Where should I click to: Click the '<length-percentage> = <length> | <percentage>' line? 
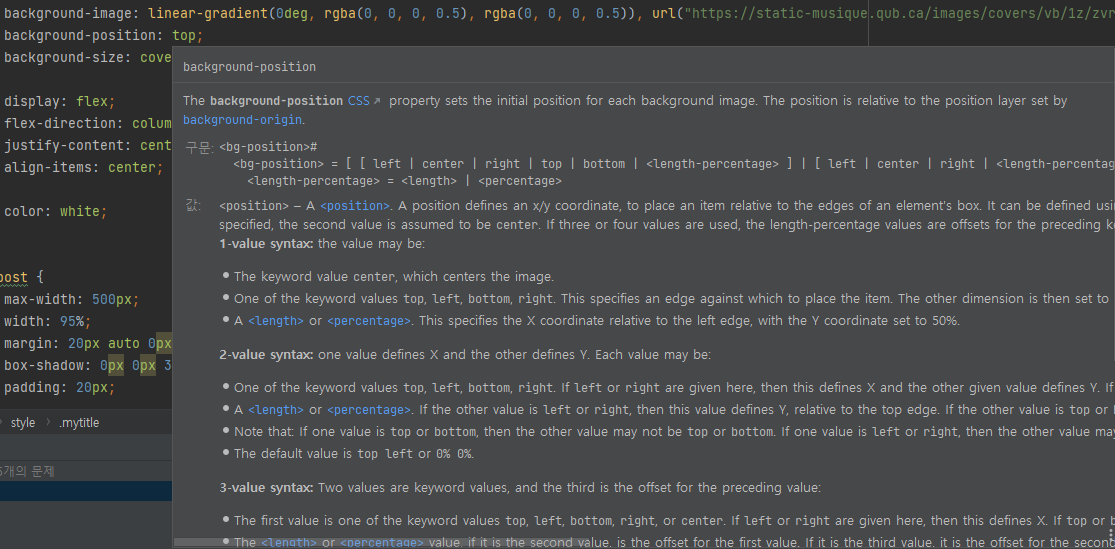(x=405, y=181)
